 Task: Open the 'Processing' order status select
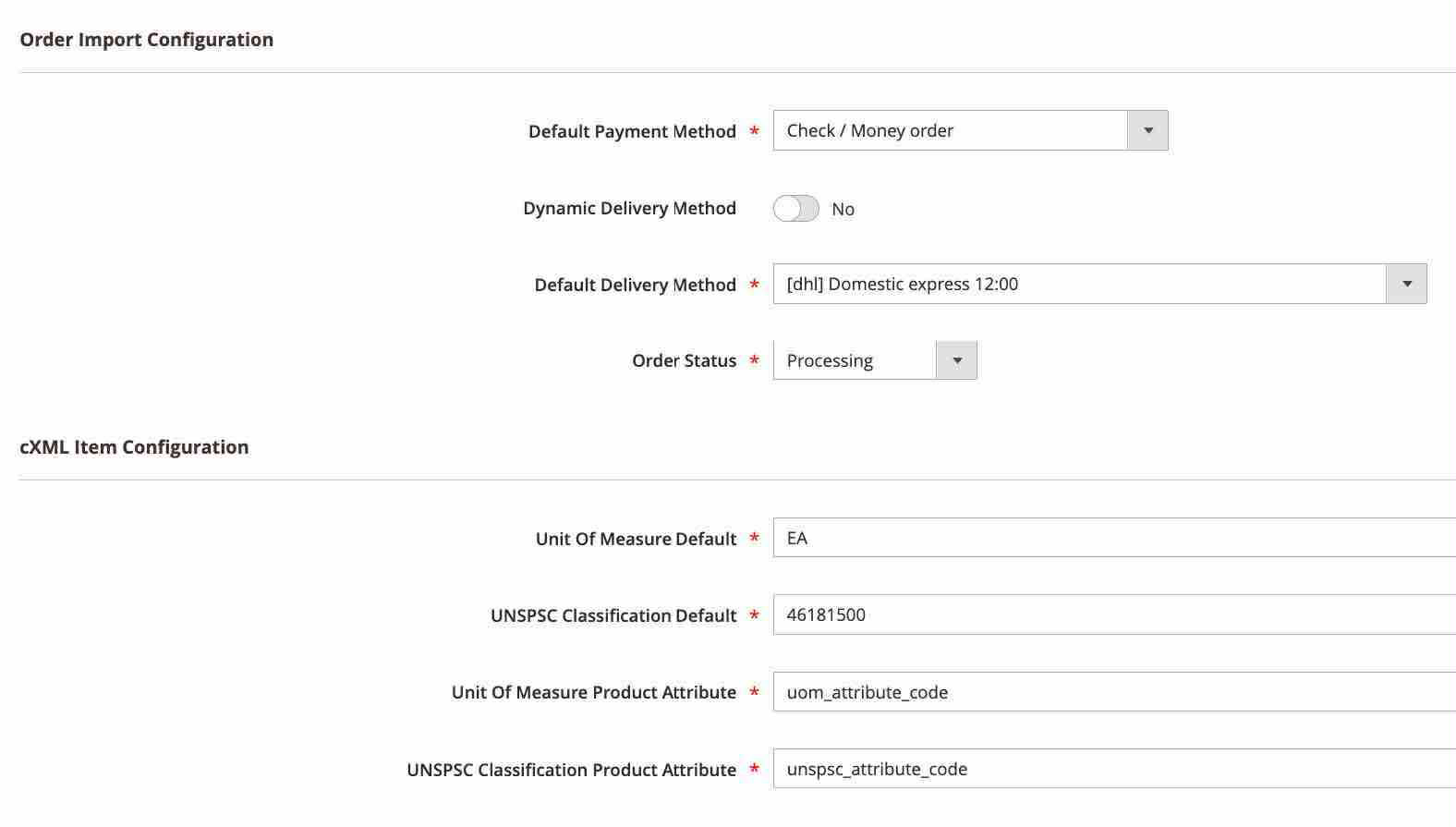pos(855,360)
